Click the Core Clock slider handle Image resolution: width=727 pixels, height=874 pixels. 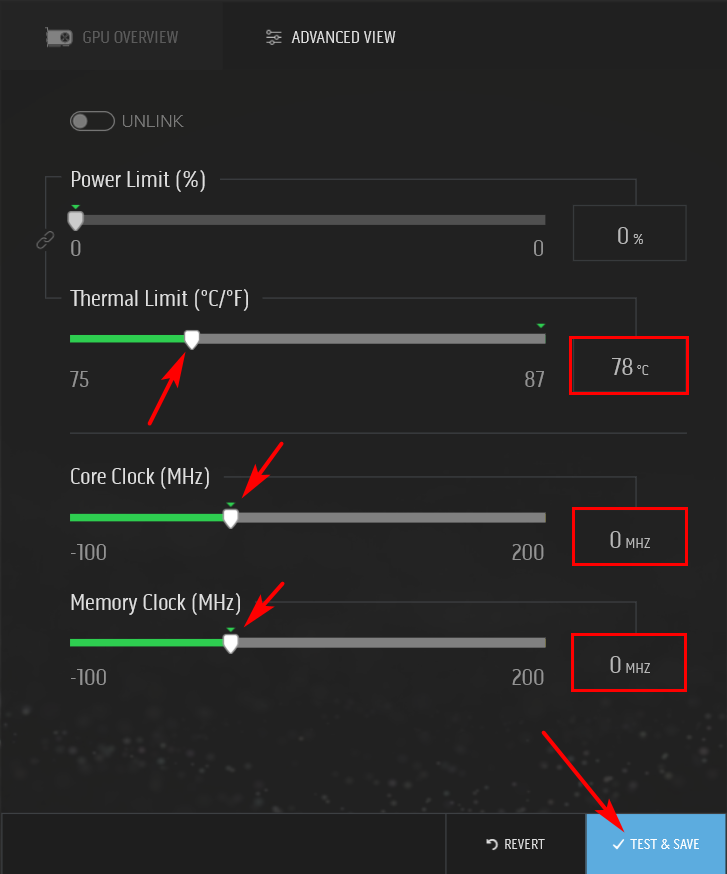click(230, 518)
